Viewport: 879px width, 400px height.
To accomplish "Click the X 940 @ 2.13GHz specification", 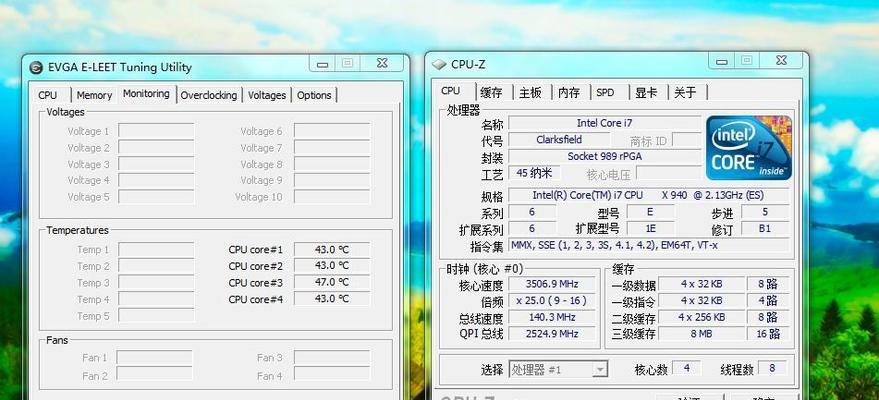I will pyautogui.click(x=649, y=196).
